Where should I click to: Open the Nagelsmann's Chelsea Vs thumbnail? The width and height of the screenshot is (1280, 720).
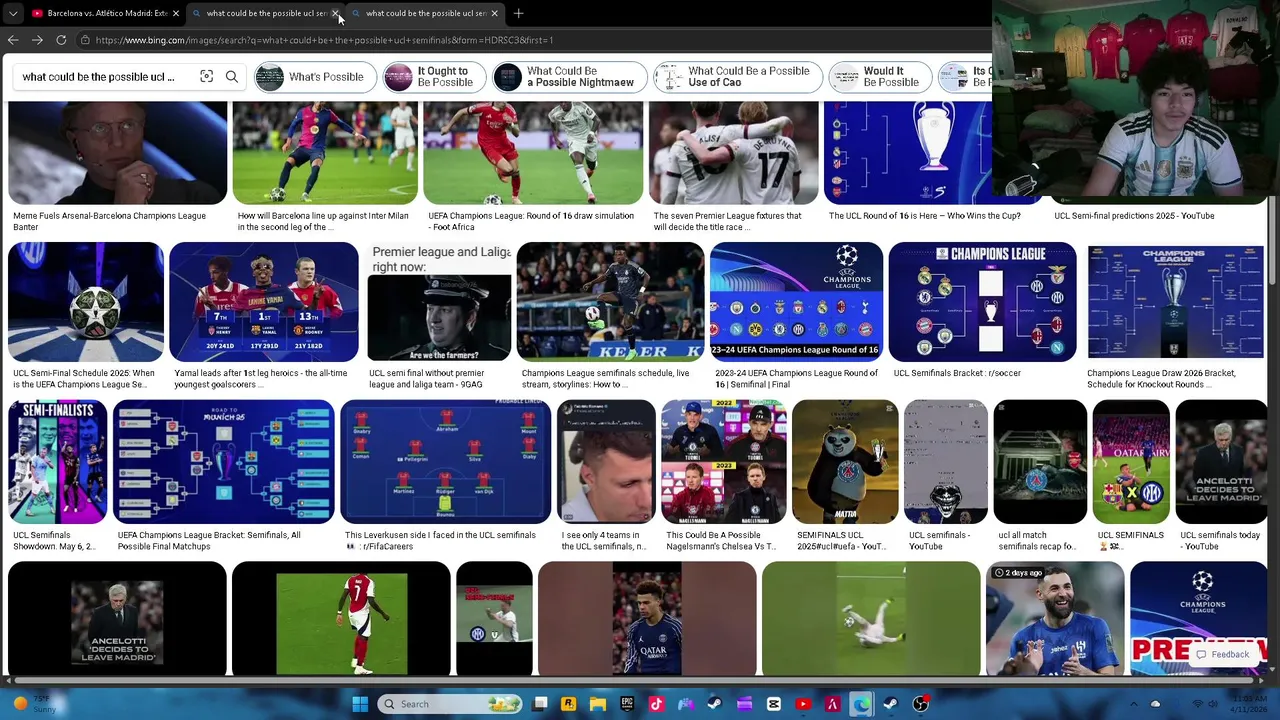[x=723, y=462]
